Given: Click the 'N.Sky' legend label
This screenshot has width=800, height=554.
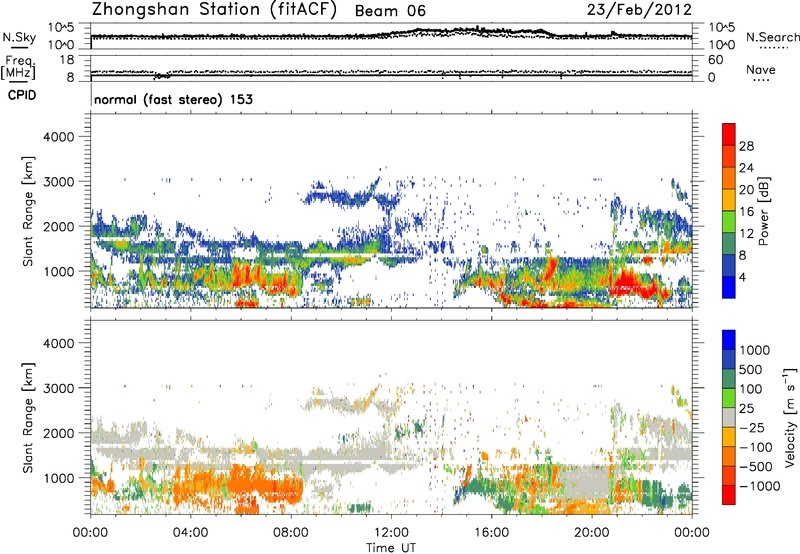Looking at the screenshot, I should (19, 37).
